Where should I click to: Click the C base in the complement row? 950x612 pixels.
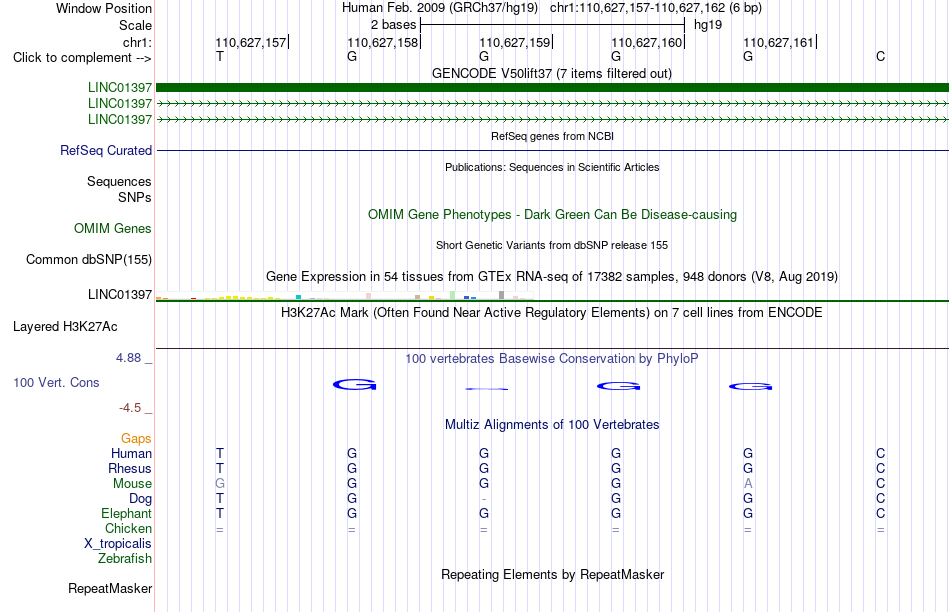tap(880, 57)
